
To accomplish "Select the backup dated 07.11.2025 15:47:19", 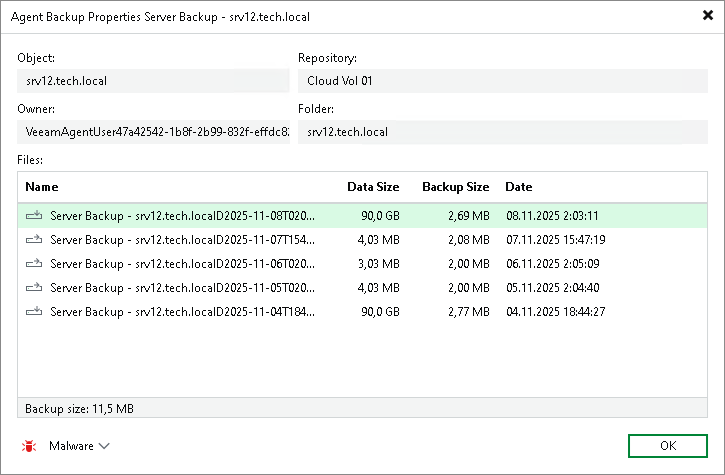I will coord(567,239).
